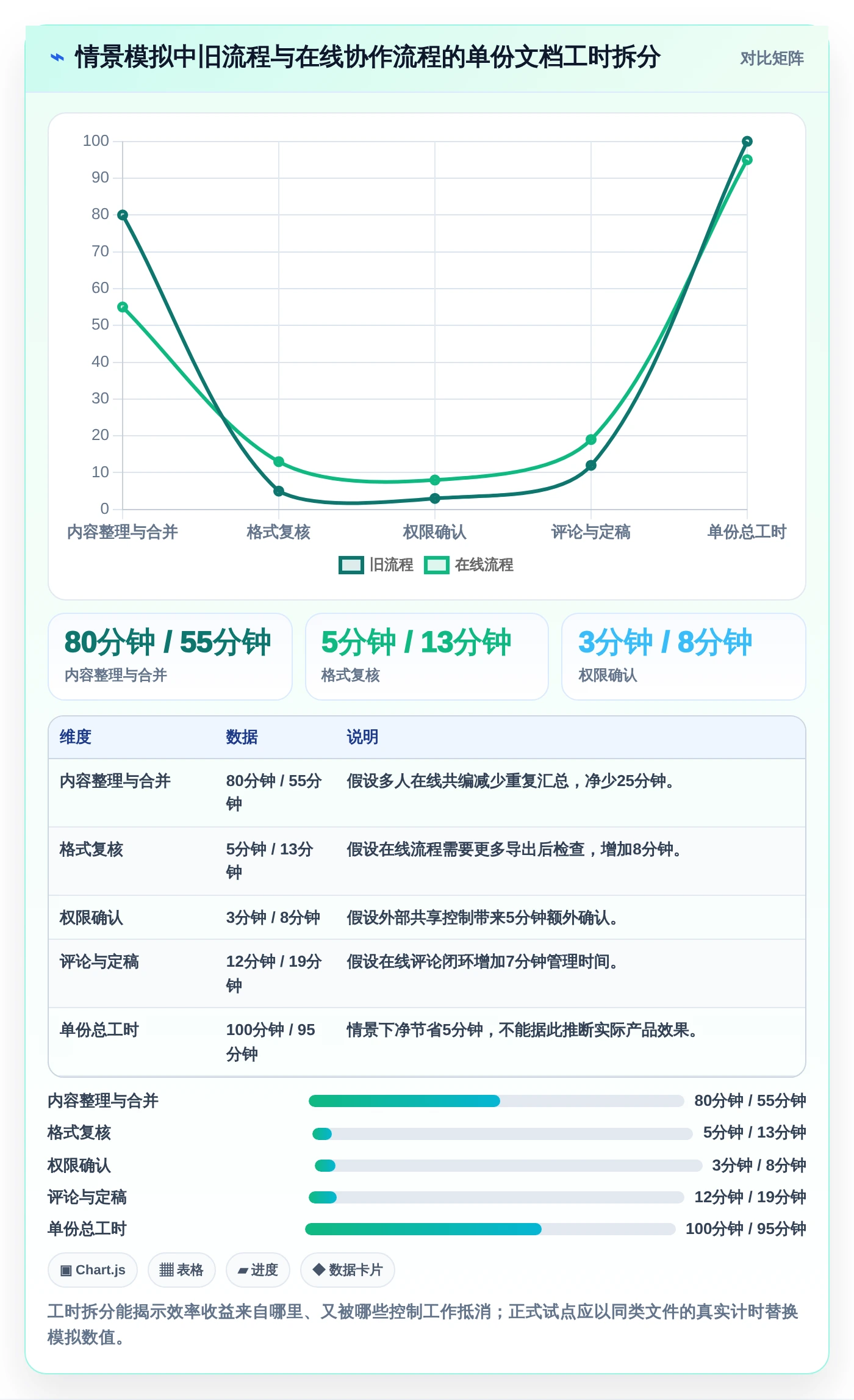Click the 表格 tag chip
This screenshot has height=1400, width=854.
point(181,1270)
